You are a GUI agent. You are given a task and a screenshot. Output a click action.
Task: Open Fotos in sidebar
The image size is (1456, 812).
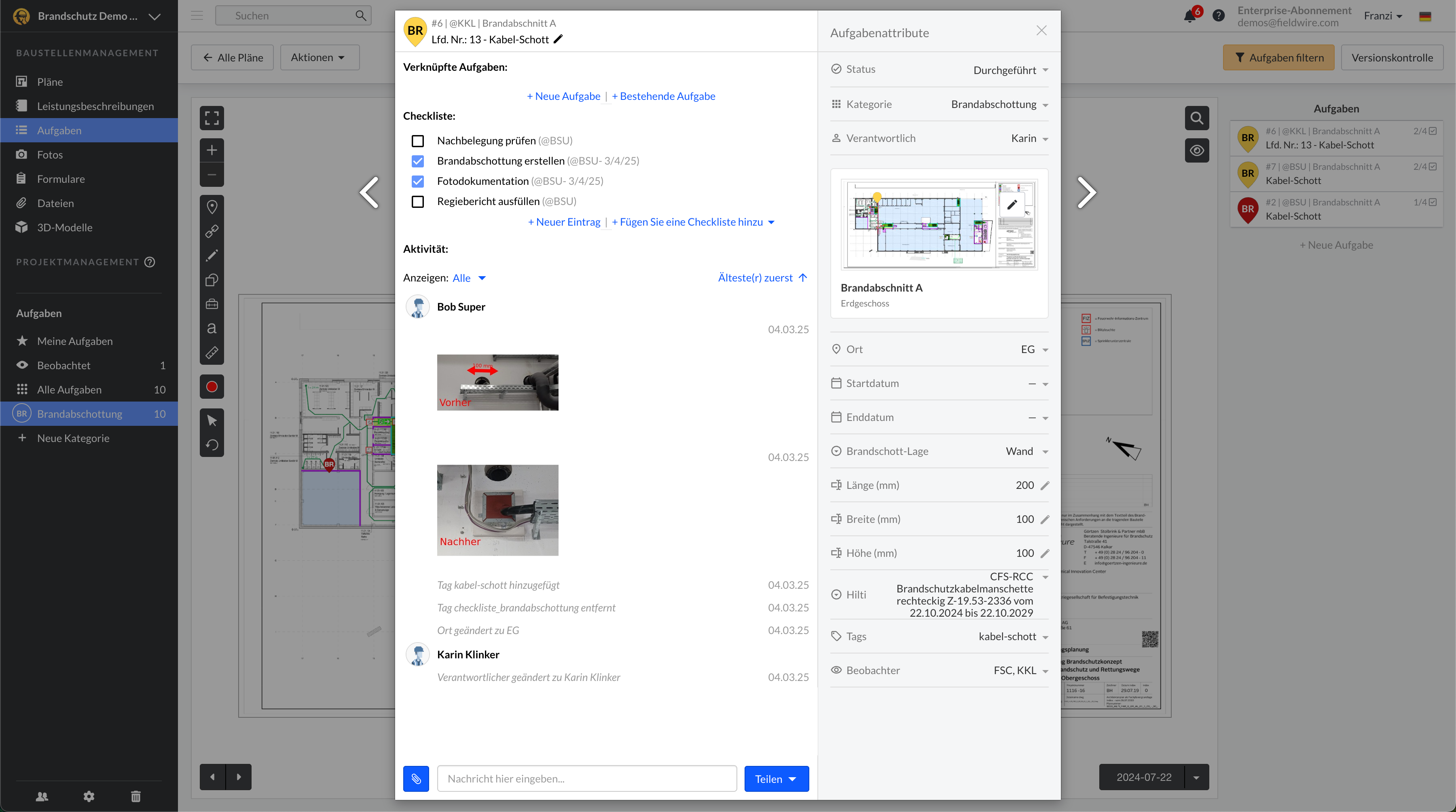click(x=50, y=154)
